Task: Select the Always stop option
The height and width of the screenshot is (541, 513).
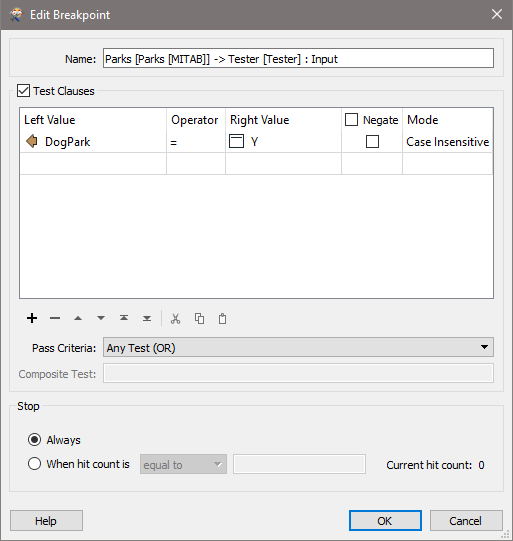Action: click(x=34, y=440)
